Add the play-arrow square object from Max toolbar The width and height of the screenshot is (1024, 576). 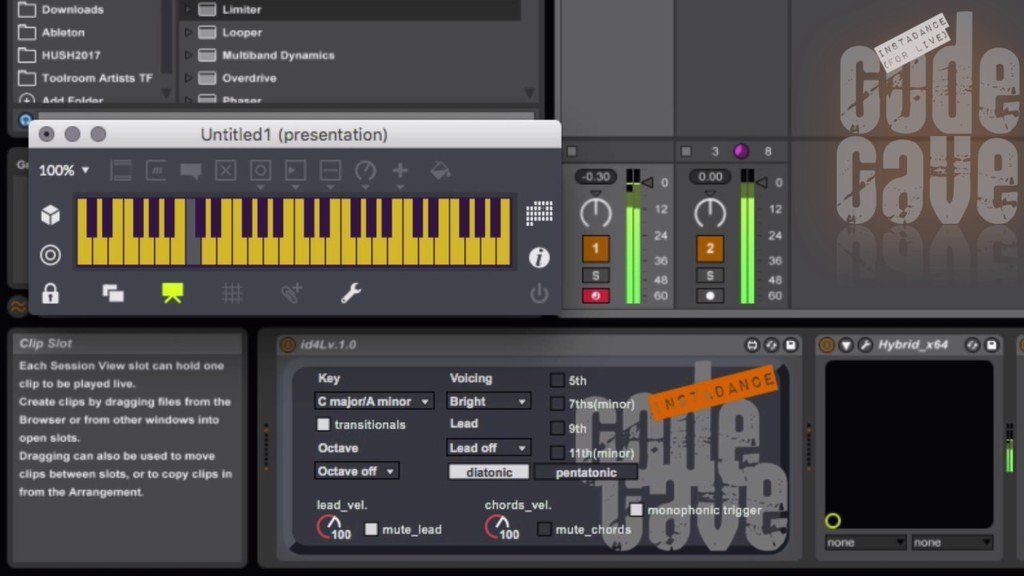pos(295,171)
